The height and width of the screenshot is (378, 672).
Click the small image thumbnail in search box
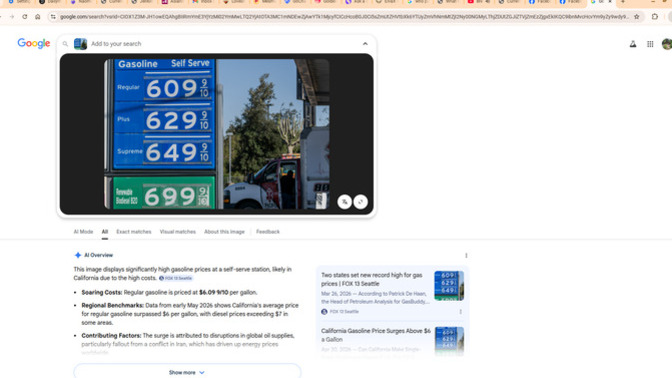(x=80, y=44)
